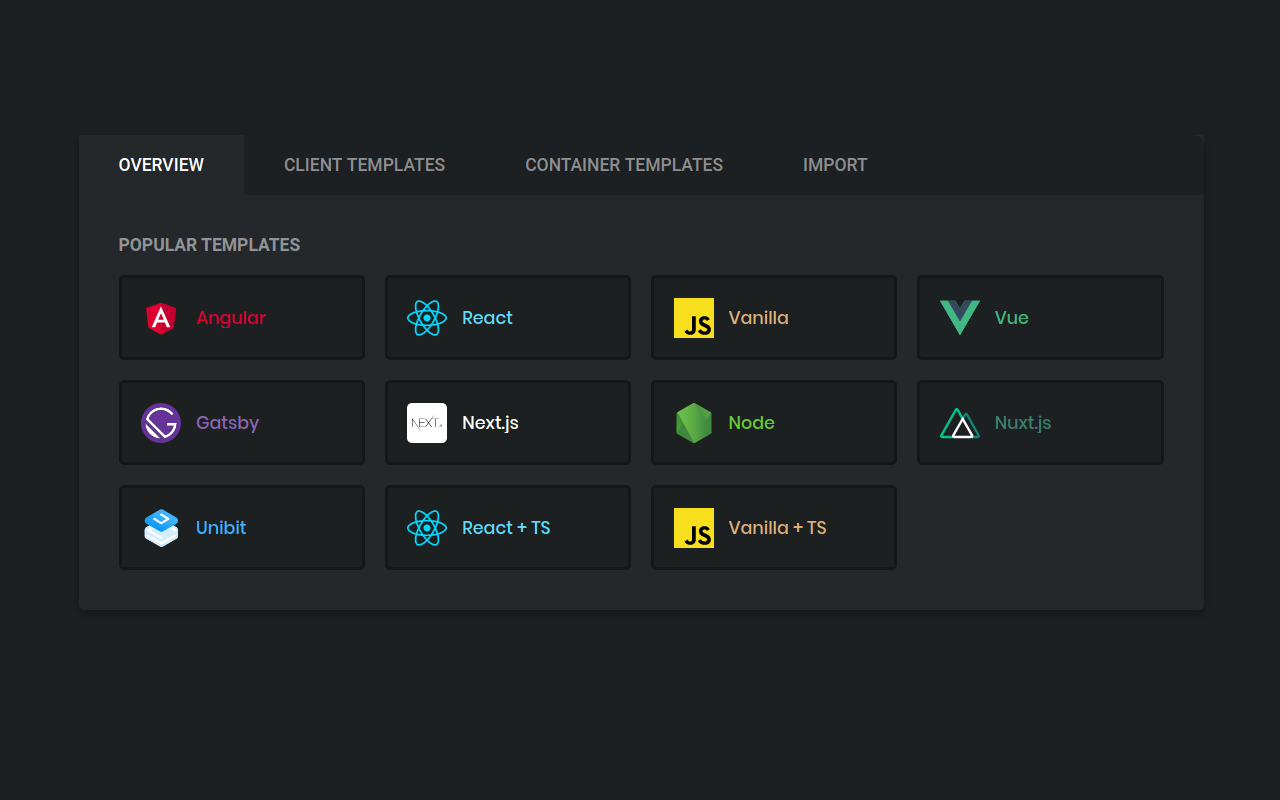Image resolution: width=1280 pixels, height=800 pixels.
Task: Pick the Node template label
Action: pos(751,423)
